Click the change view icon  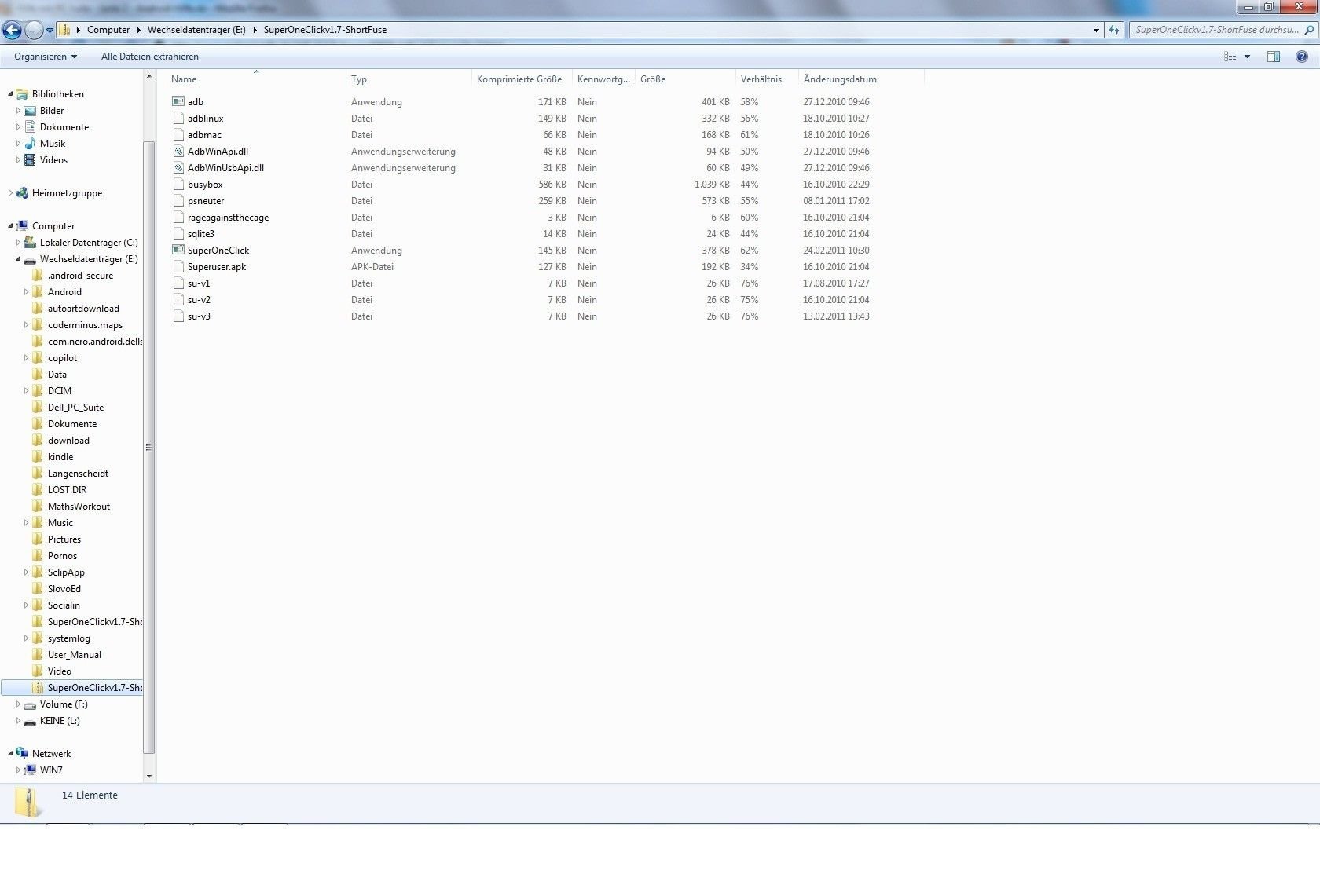click(1230, 57)
